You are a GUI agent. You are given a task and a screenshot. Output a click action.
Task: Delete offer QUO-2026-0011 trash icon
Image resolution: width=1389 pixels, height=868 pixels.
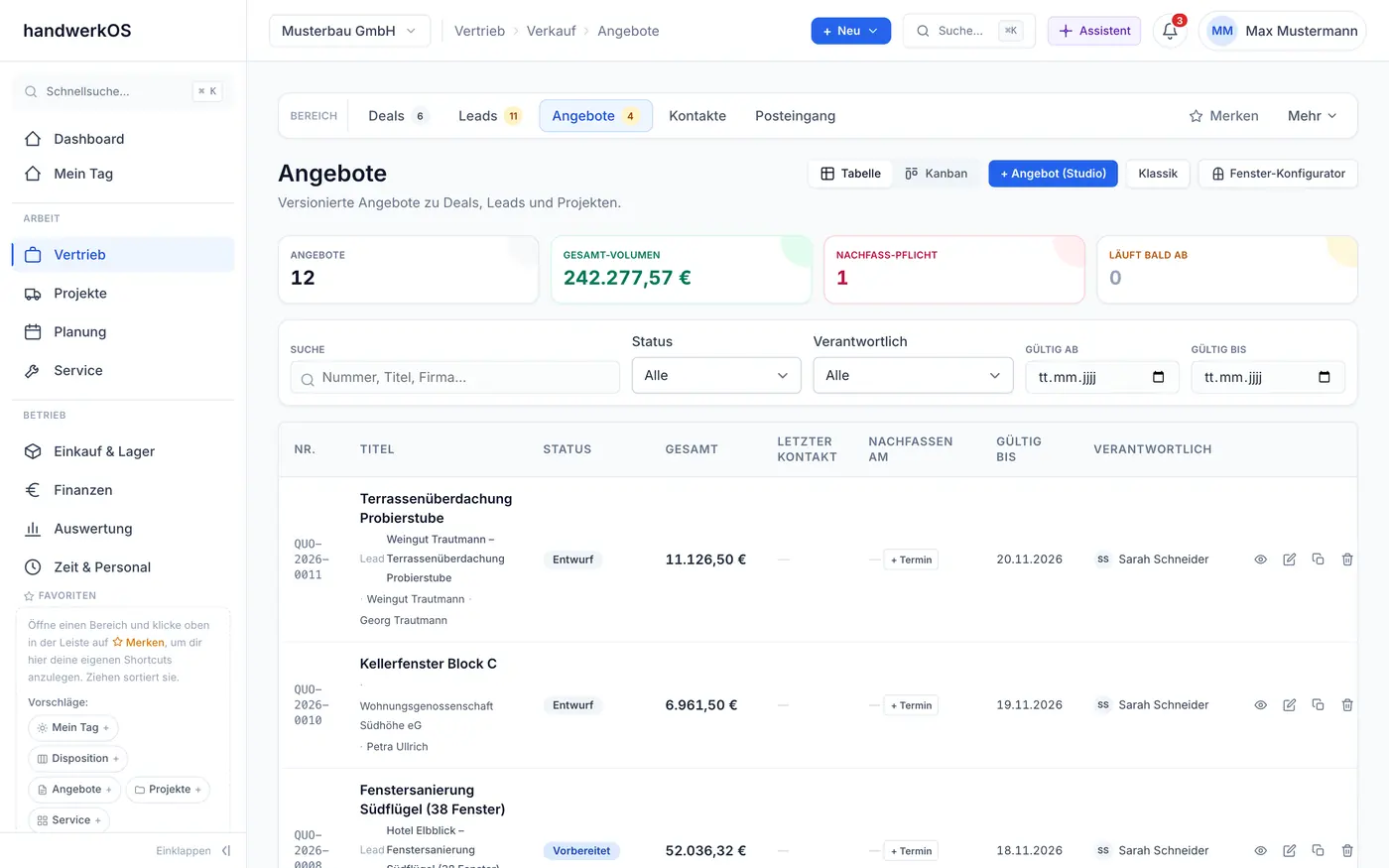click(1347, 559)
